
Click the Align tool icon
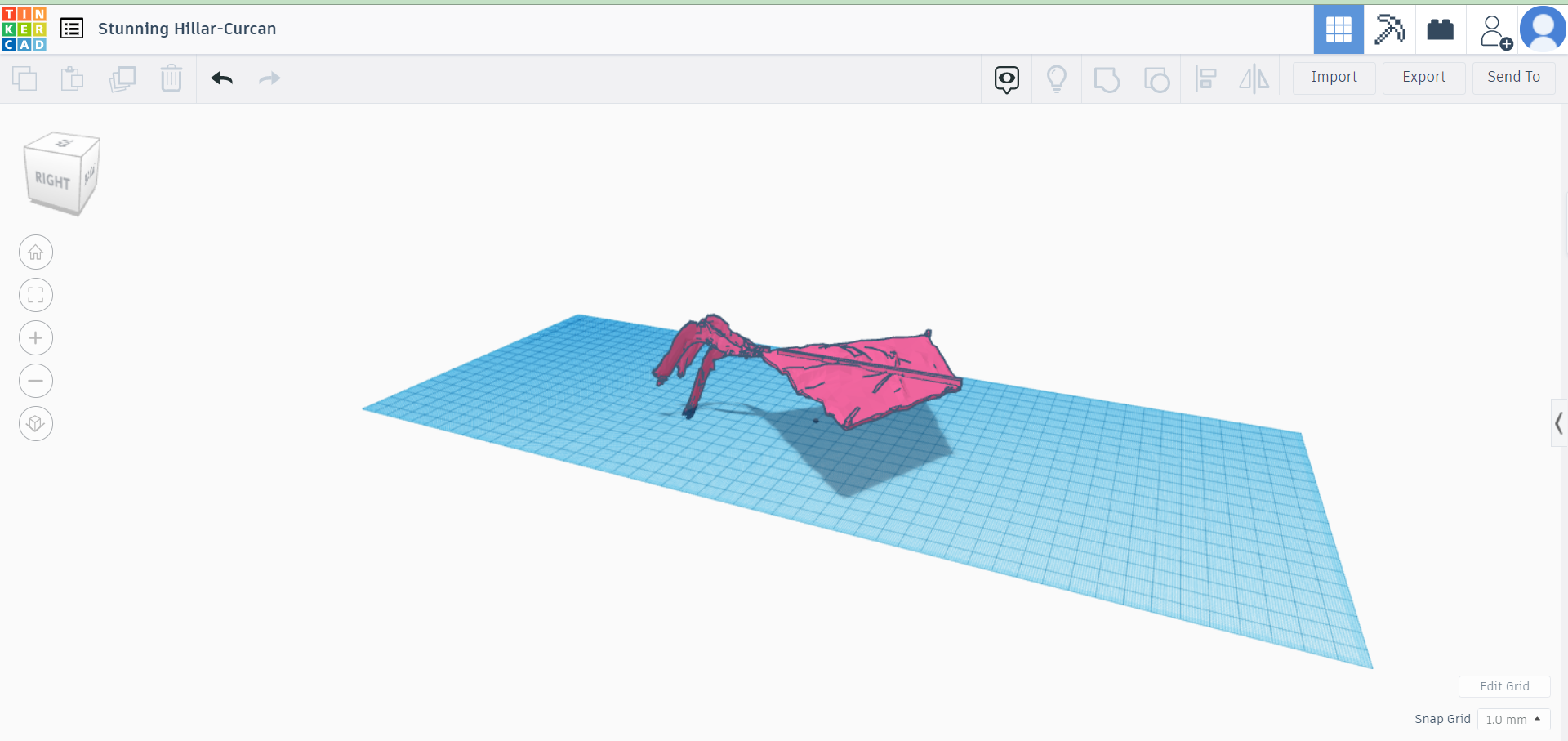(1206, 79)
